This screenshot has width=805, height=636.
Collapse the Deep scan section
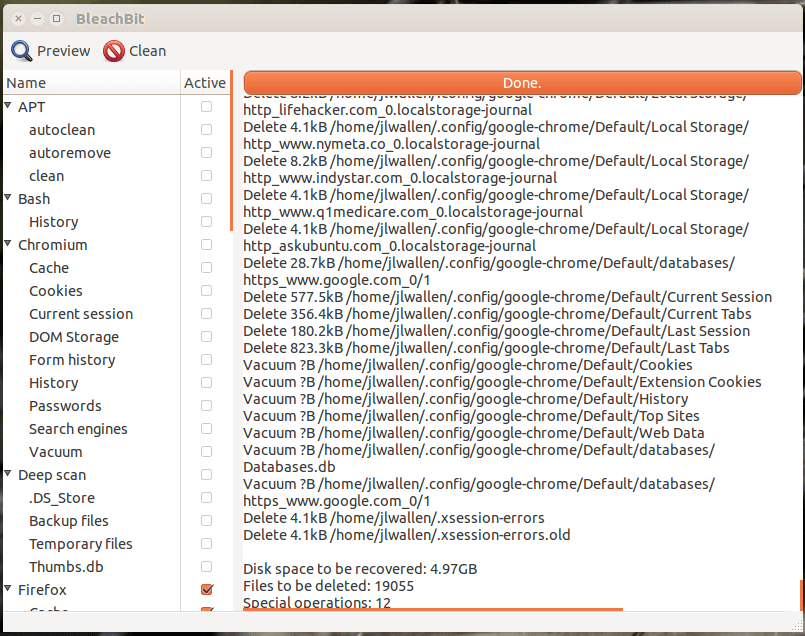9,474
